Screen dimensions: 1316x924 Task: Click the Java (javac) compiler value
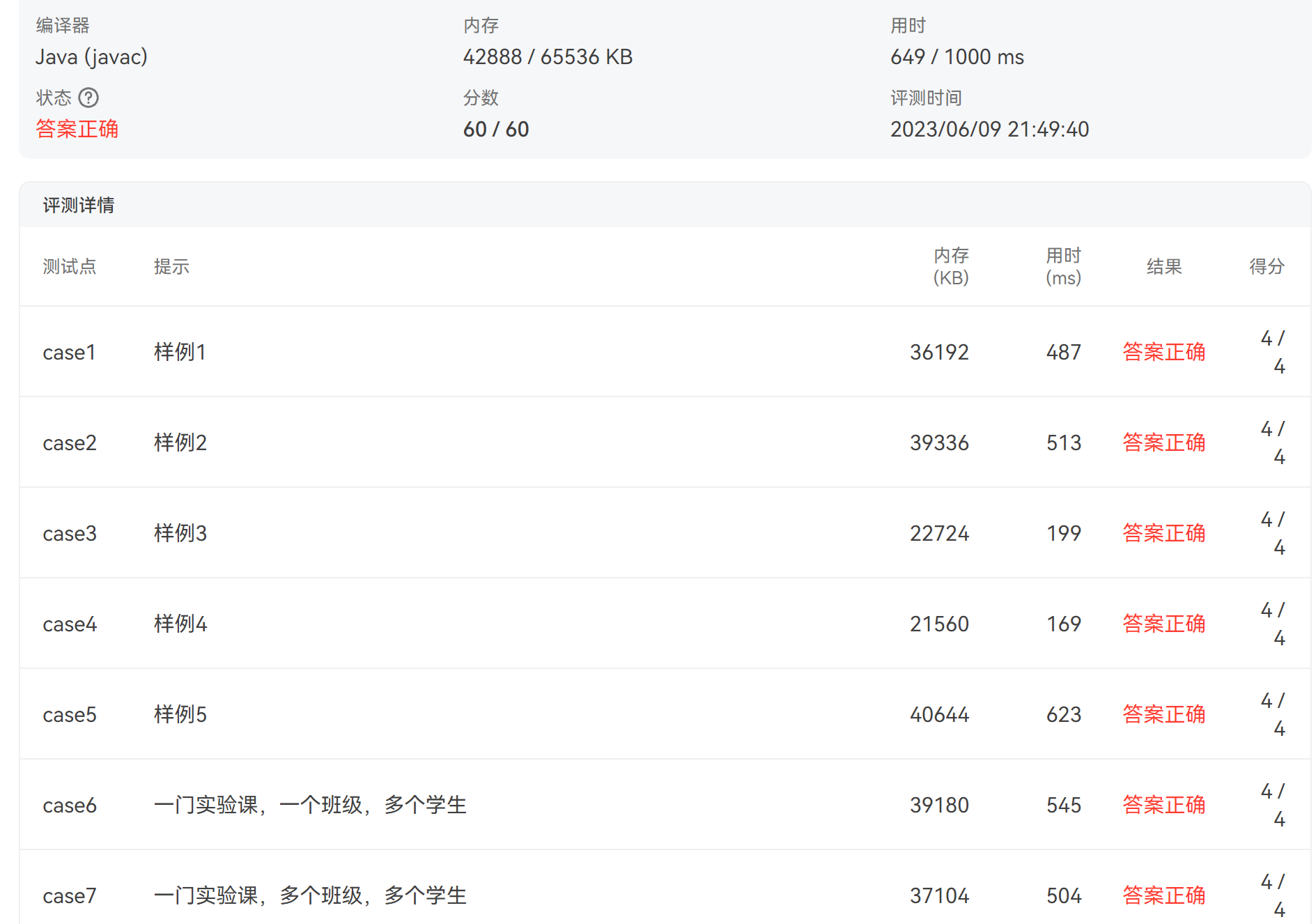pyautogui.click(x=91, y=56)
